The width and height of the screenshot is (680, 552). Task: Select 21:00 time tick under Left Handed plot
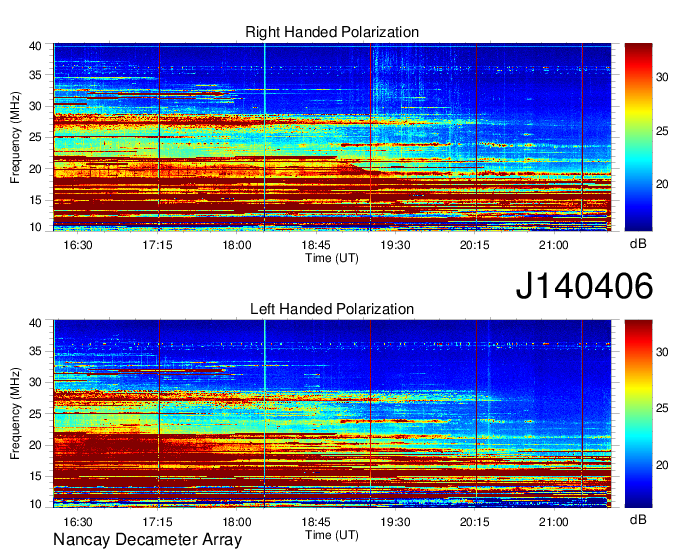pos(554,522)
